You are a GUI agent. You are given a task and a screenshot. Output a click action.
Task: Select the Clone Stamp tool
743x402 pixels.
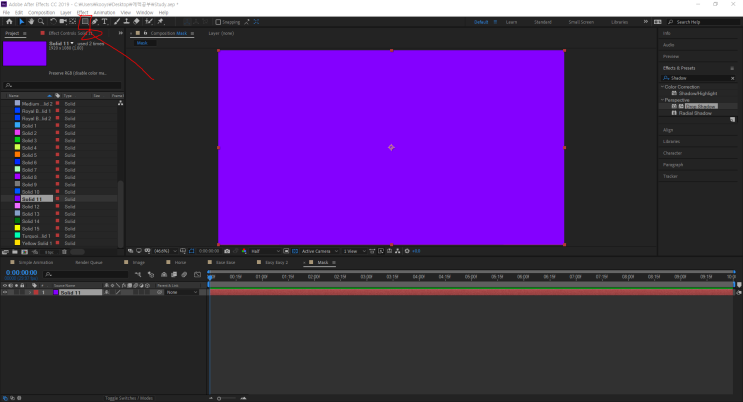click(127, 22)
